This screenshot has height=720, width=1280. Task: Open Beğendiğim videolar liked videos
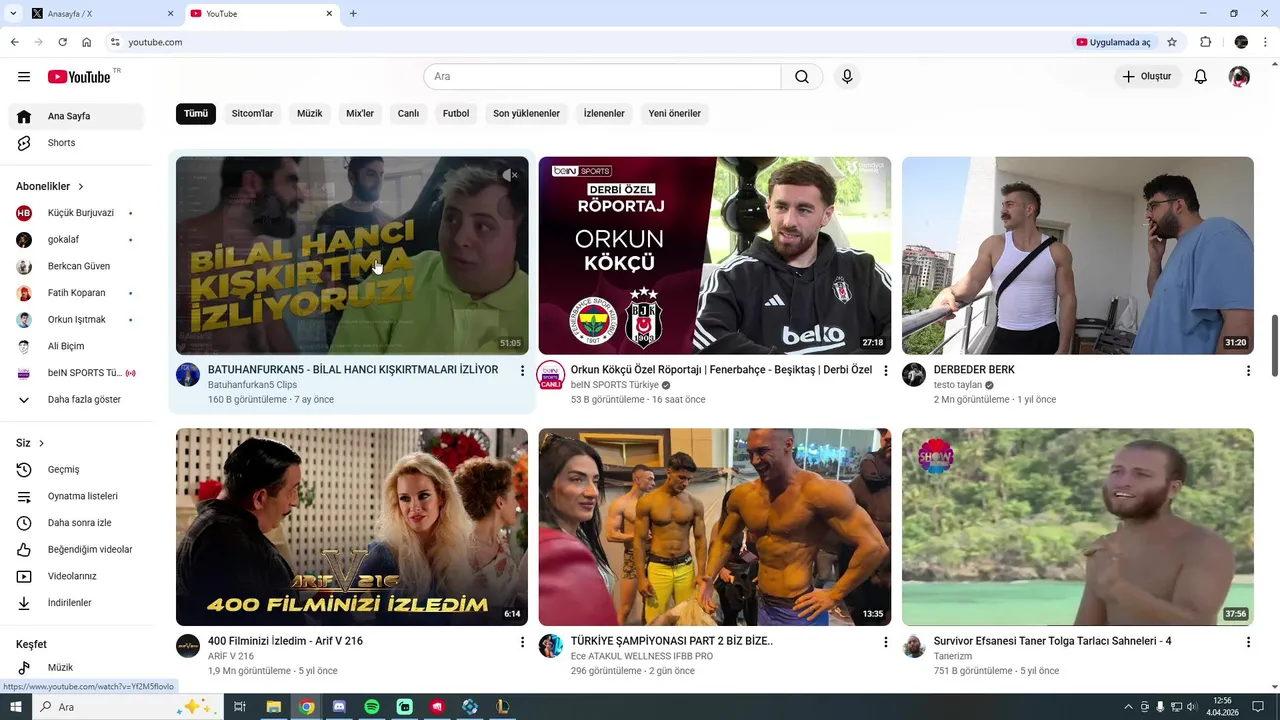click(76, 550)
